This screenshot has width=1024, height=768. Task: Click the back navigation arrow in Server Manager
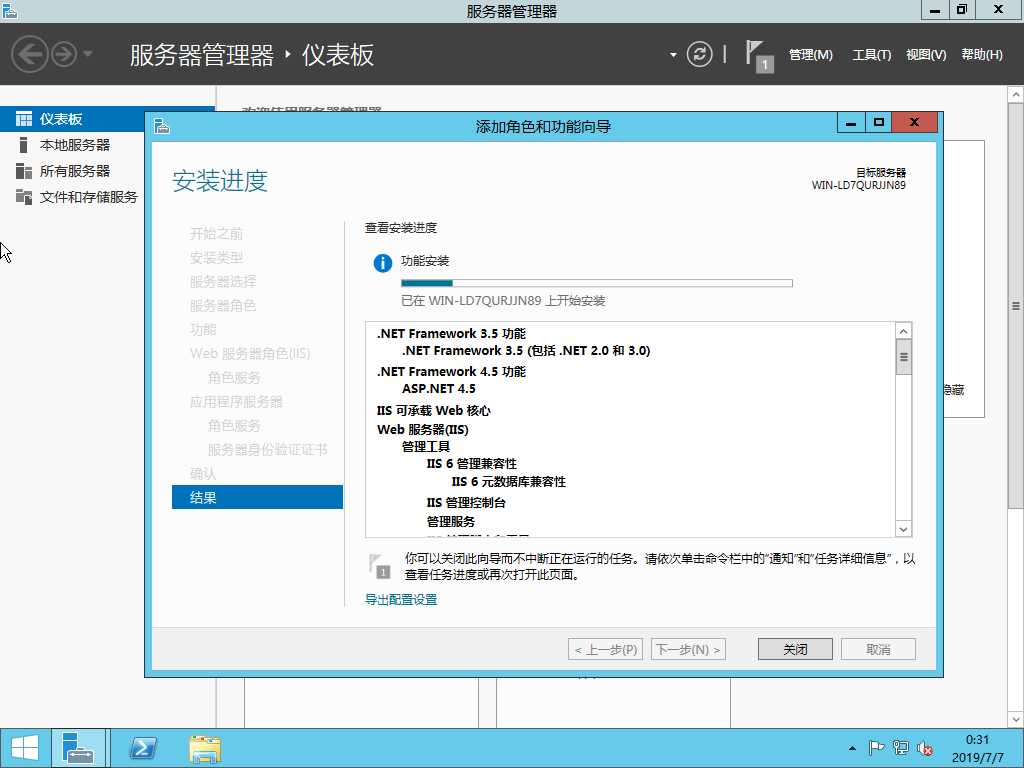pyautogui.click(x=29, y=54)
